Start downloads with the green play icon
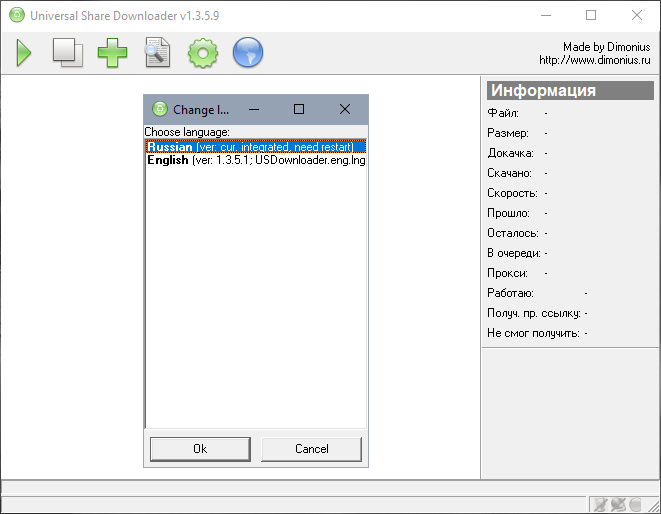661x514 pixels. [24, 53]
